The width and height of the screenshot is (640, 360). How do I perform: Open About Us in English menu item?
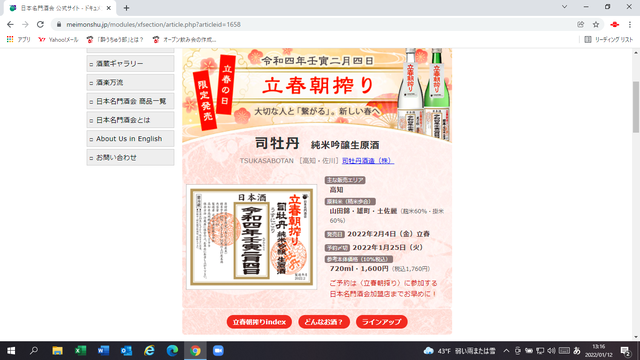click(130, 139)
